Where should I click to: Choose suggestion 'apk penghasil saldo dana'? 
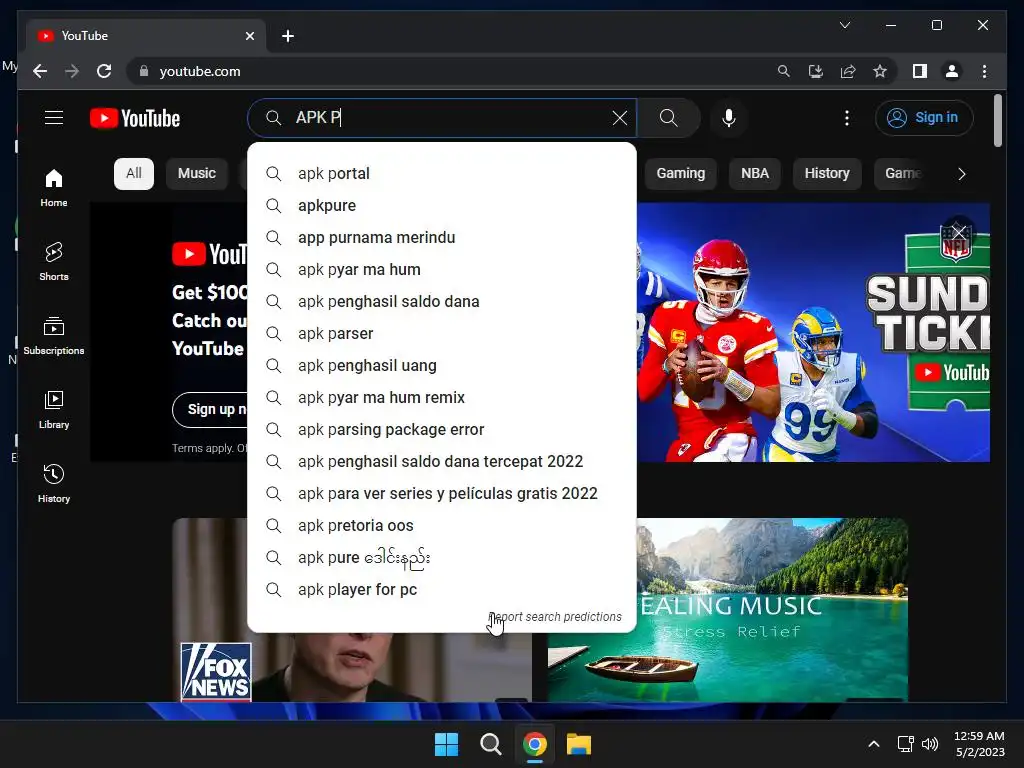click(x=442, y=302)
